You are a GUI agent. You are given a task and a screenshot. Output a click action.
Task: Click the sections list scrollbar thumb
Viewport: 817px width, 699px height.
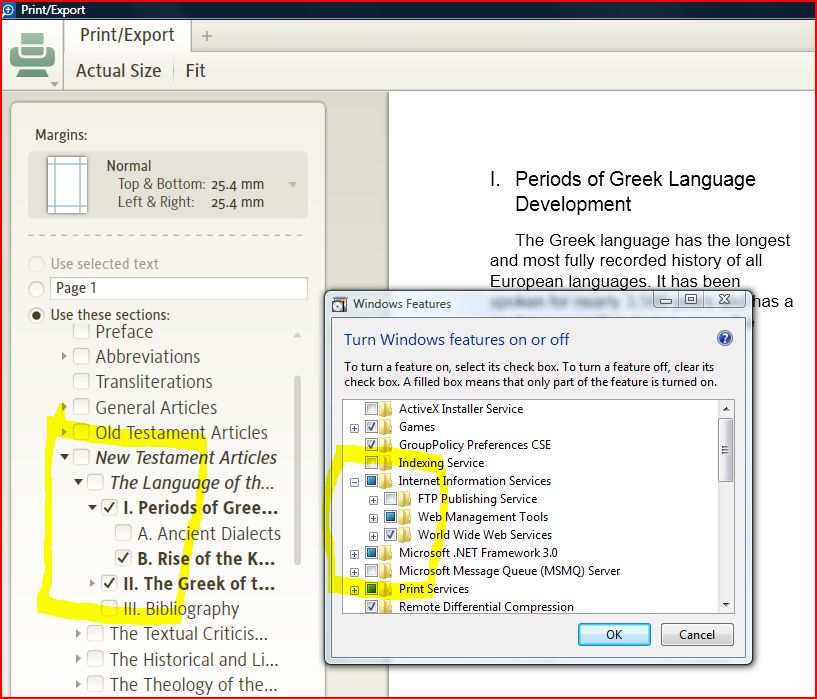[x=298, y=470]
